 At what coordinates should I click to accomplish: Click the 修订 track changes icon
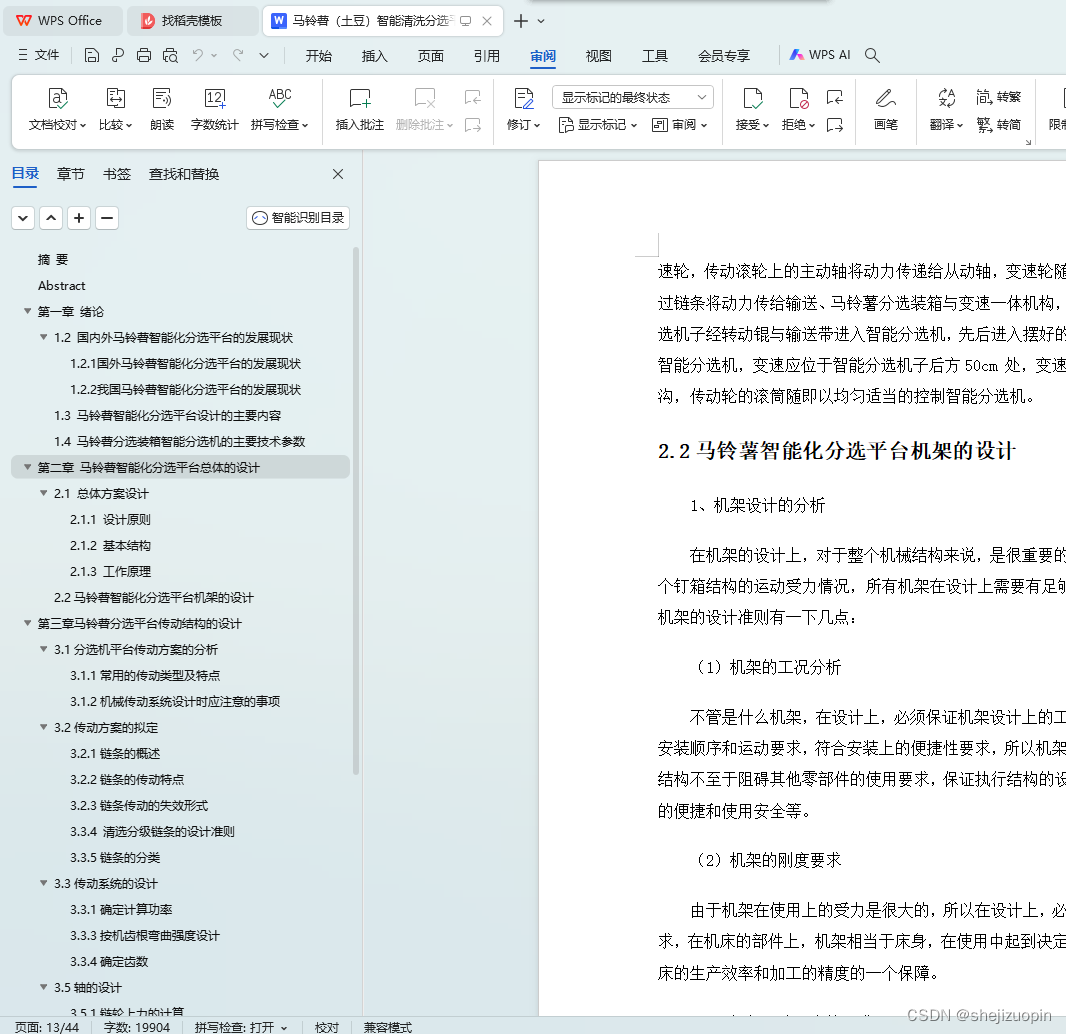coord(523,99)
